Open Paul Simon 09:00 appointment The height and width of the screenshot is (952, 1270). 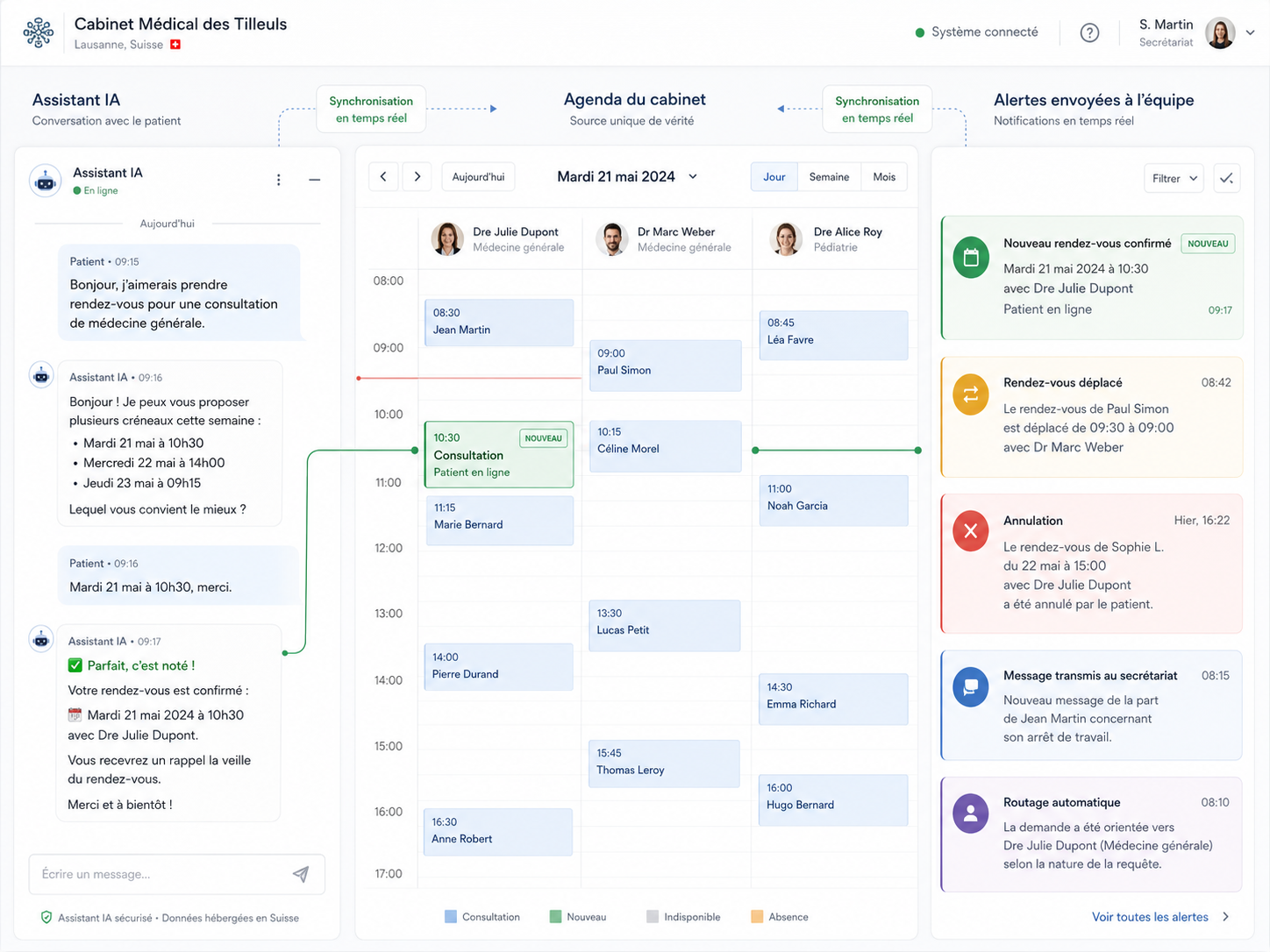click(665, 365)
